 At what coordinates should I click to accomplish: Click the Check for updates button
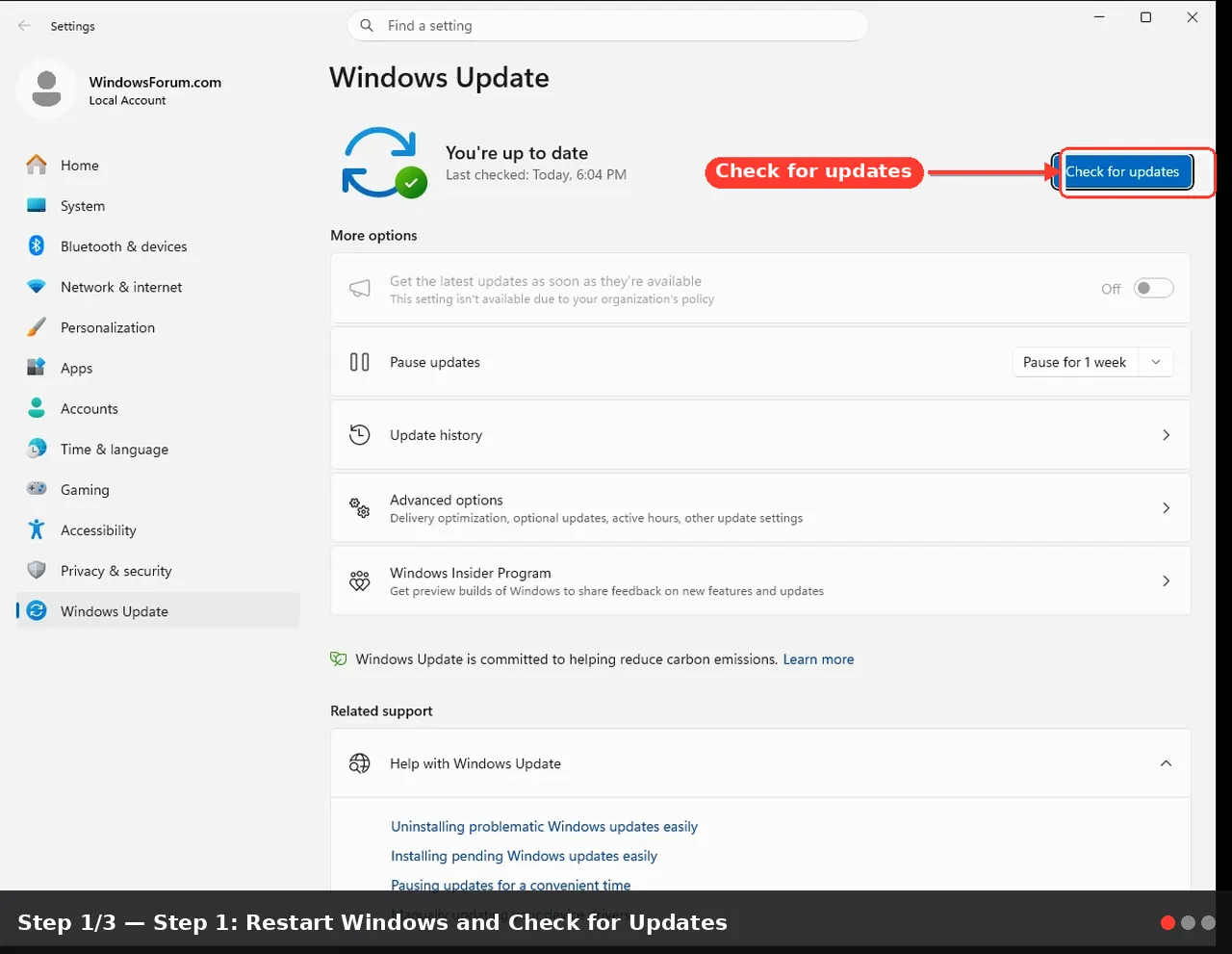click(1123, 172)
